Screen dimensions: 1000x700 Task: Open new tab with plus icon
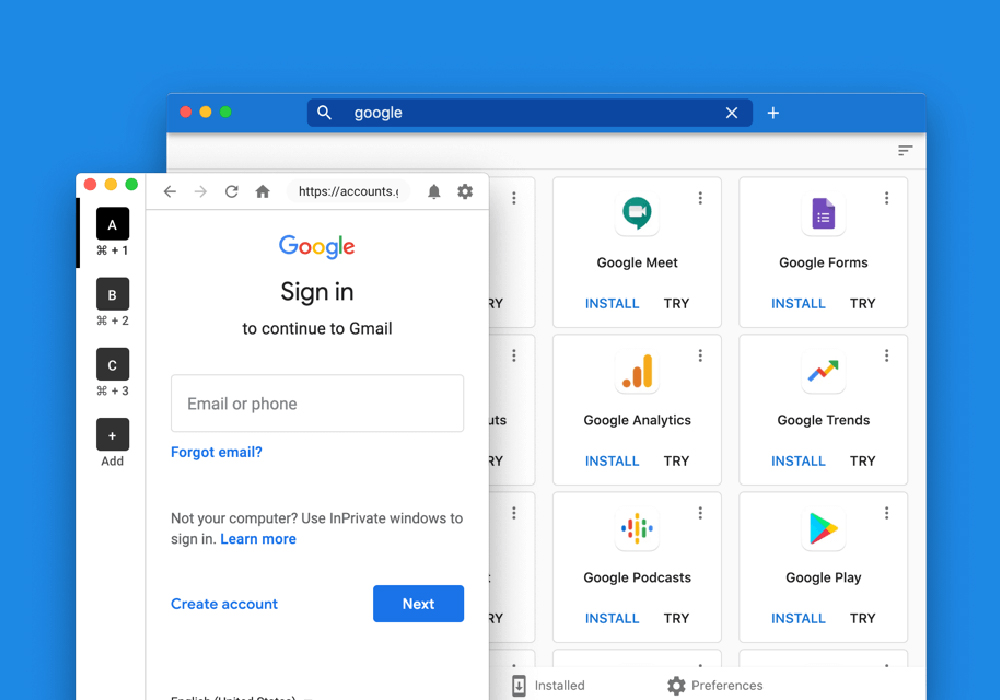pyautogui.click(x=773, y=113)
